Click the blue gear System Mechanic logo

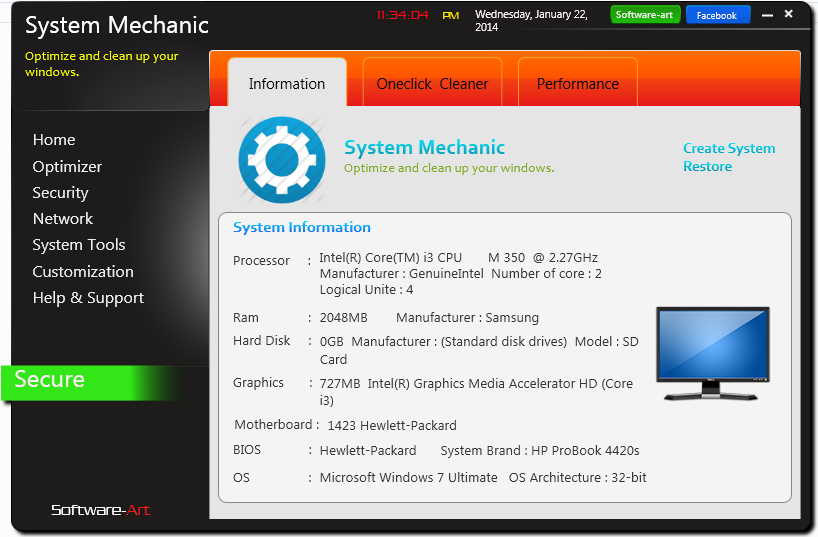282,160
